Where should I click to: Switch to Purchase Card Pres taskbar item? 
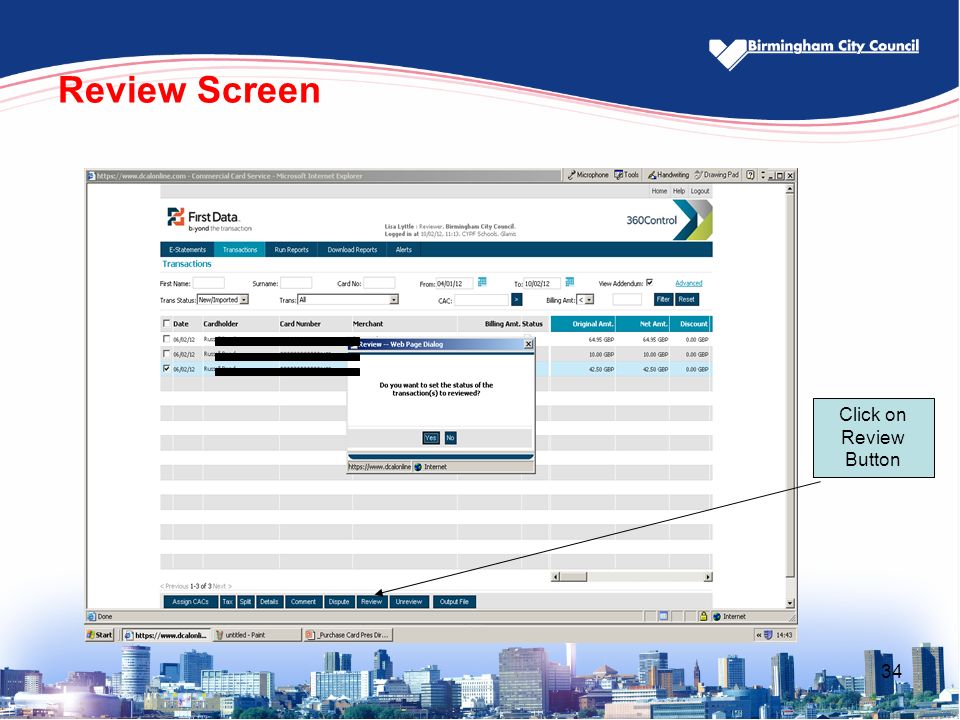(x=347, y=635)
